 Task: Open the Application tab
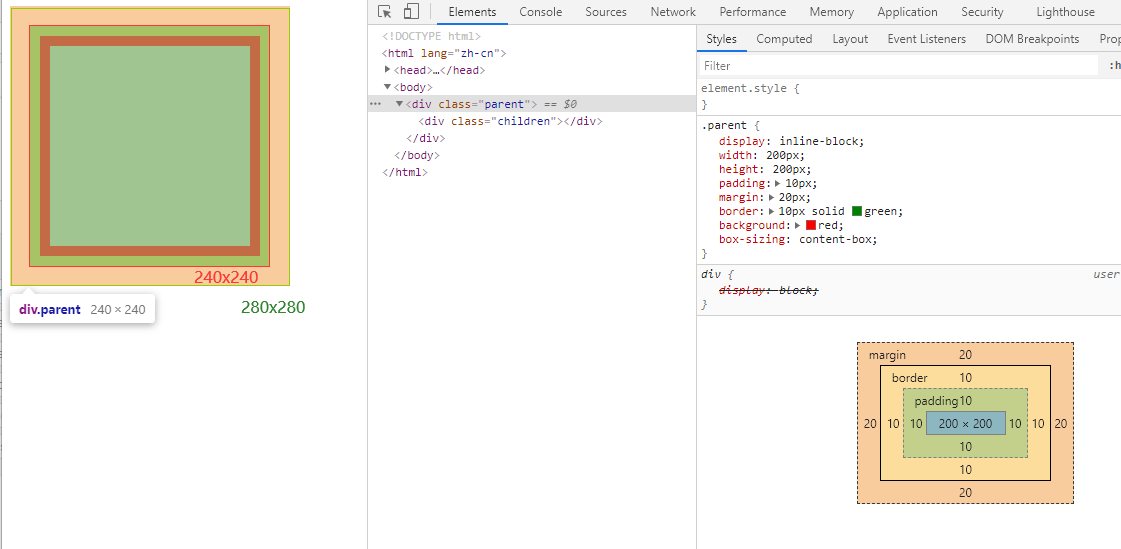click(907, 12)
